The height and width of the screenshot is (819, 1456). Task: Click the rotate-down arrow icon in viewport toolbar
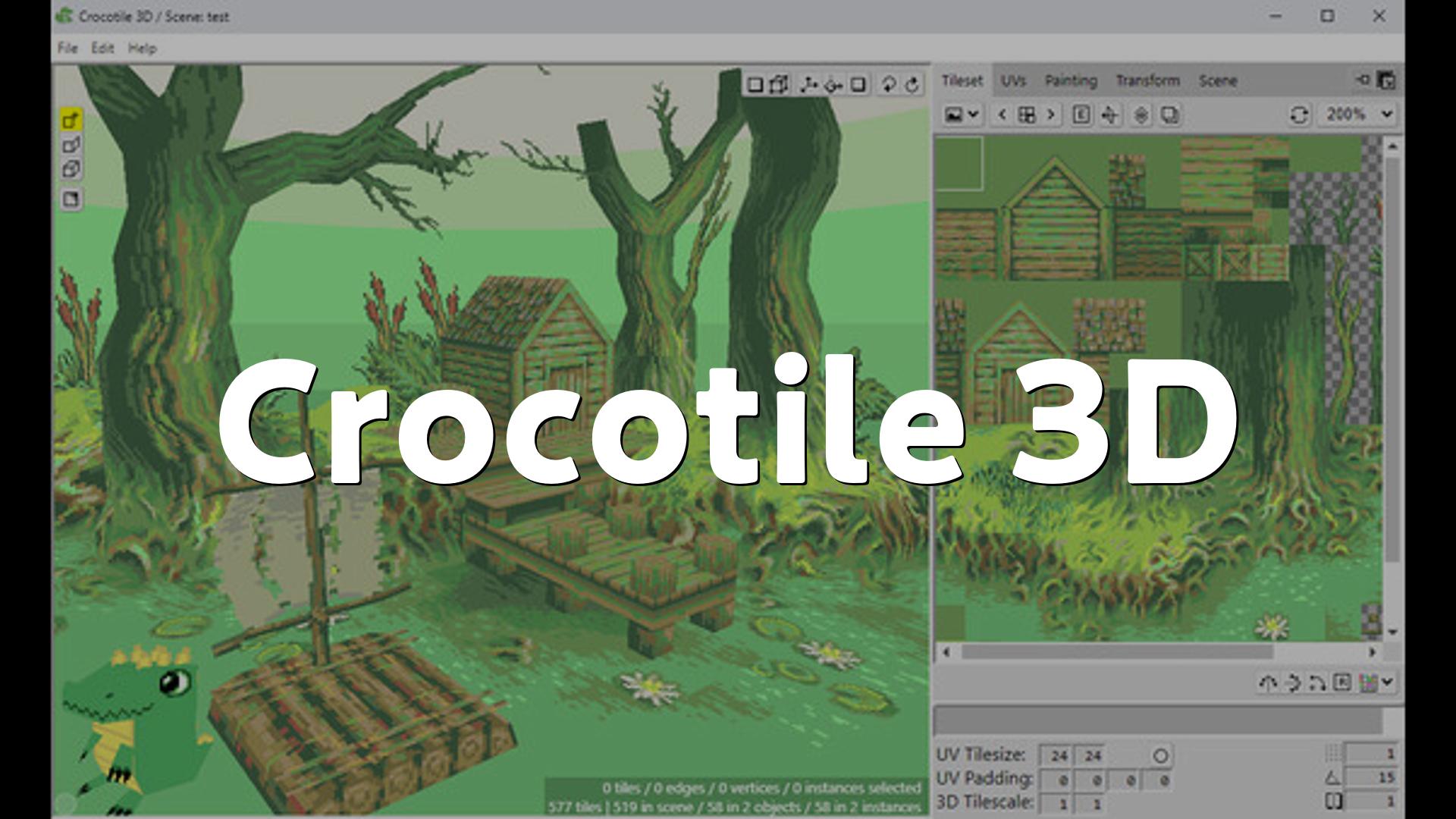click(888, 84)
